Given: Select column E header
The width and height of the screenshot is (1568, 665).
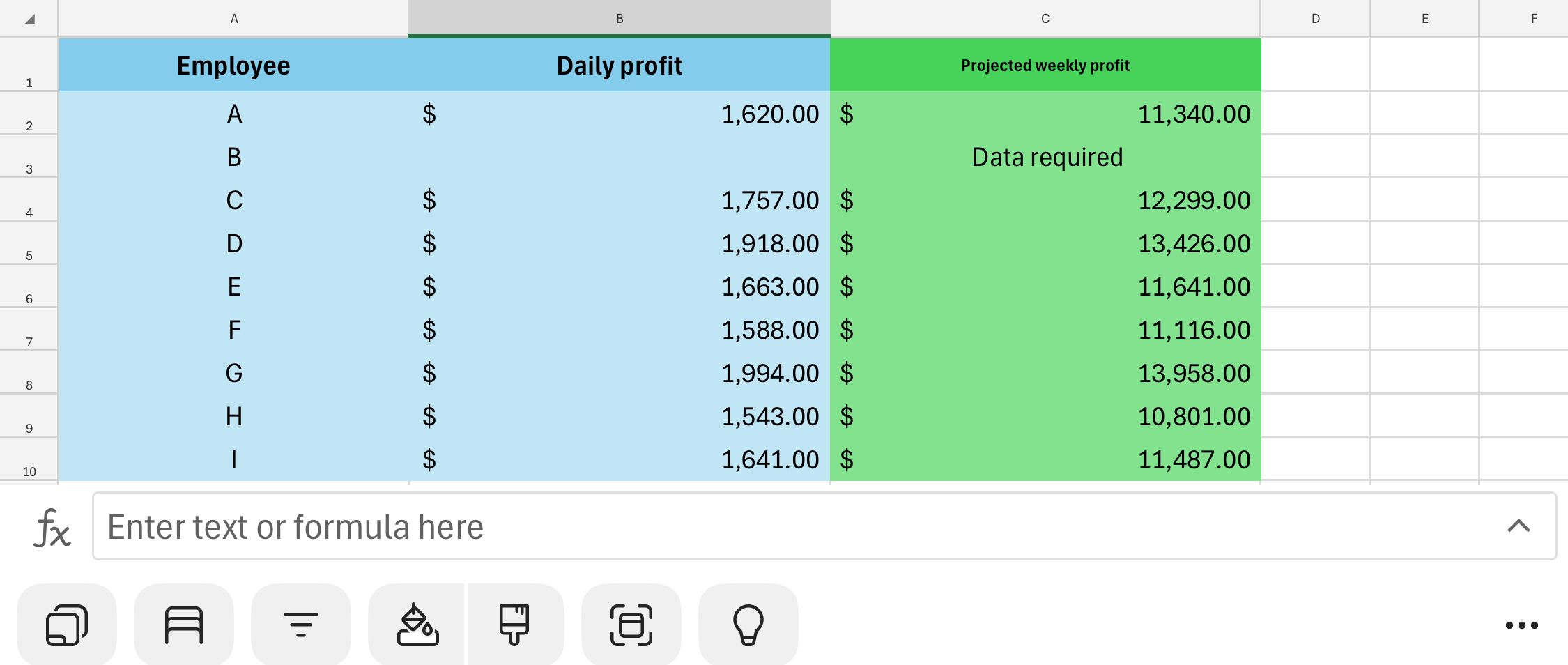Looking at the screenshot, I should pyautogui.click(x=1424, y=19).
